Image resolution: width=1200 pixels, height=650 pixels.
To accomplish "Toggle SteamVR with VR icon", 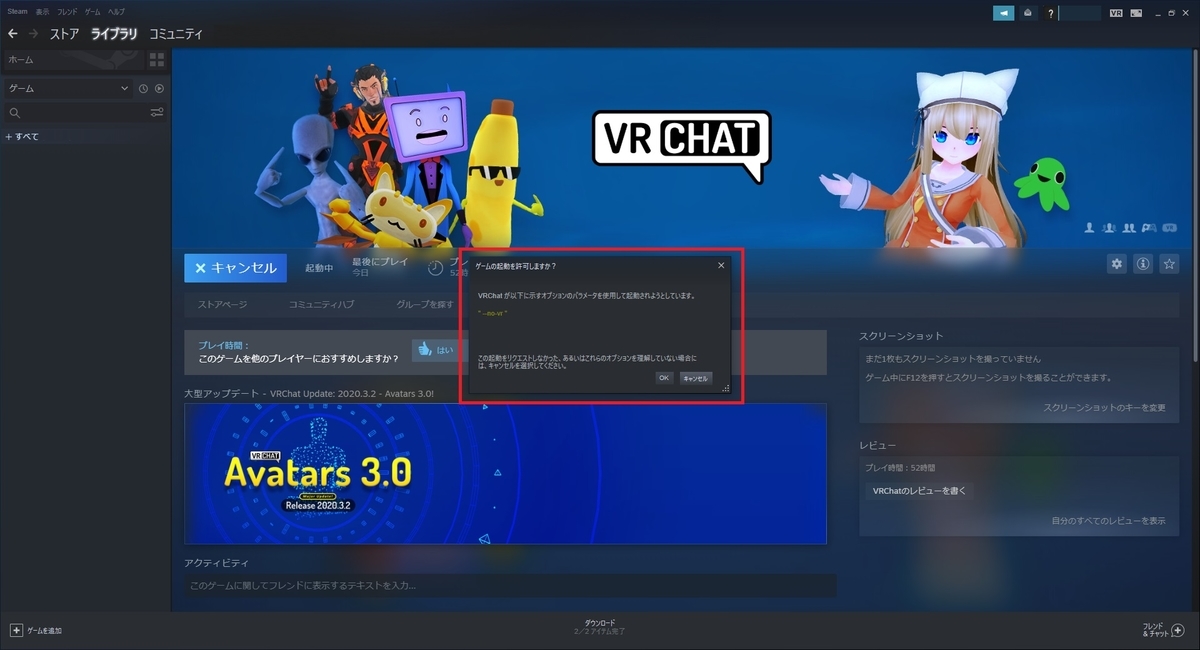I will pyautogui.click(x=1117, y=13).
